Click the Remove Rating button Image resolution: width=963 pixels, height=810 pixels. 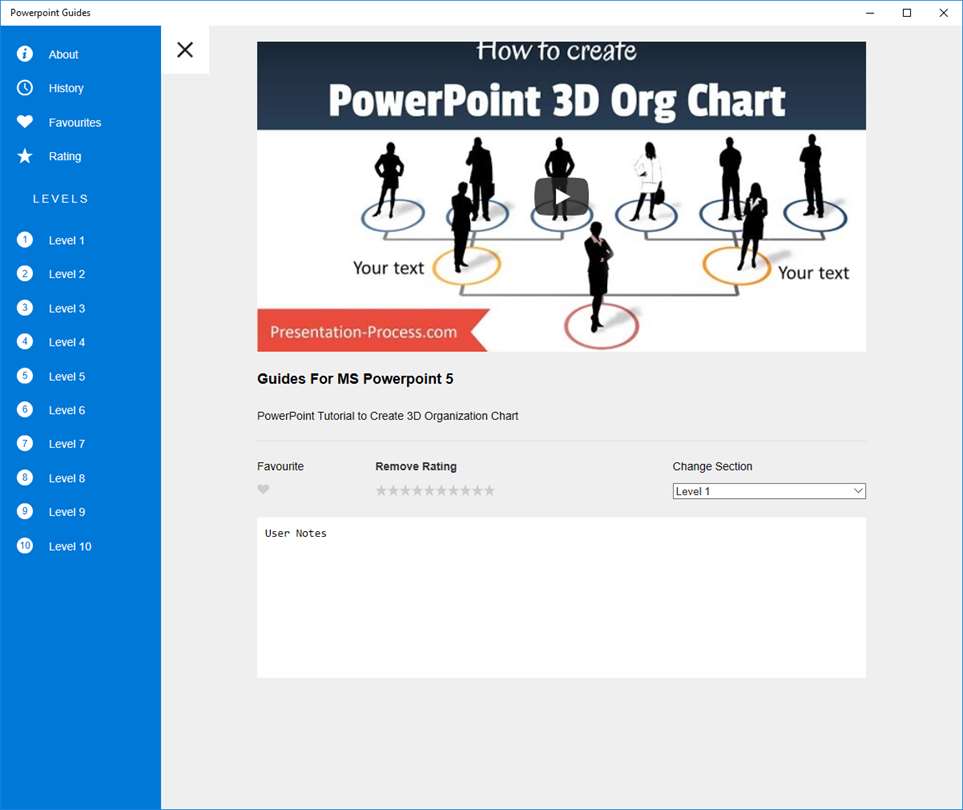416,466
